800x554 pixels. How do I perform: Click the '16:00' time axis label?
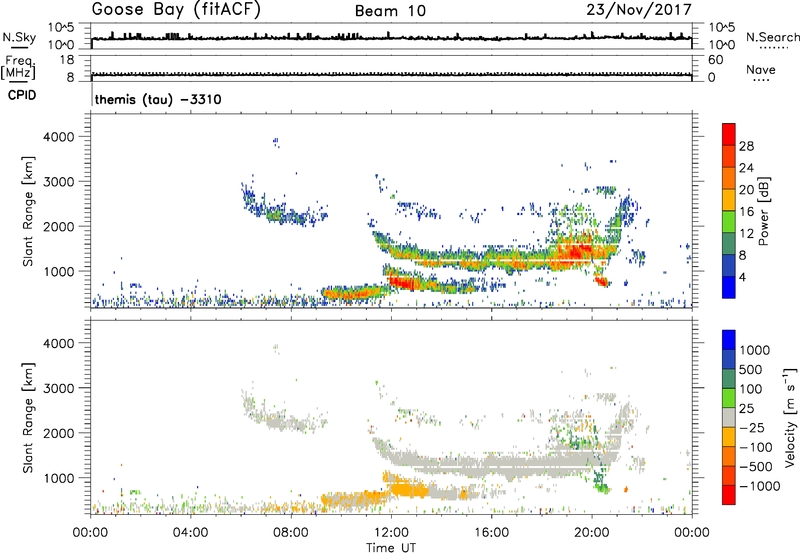coord(491,533)
